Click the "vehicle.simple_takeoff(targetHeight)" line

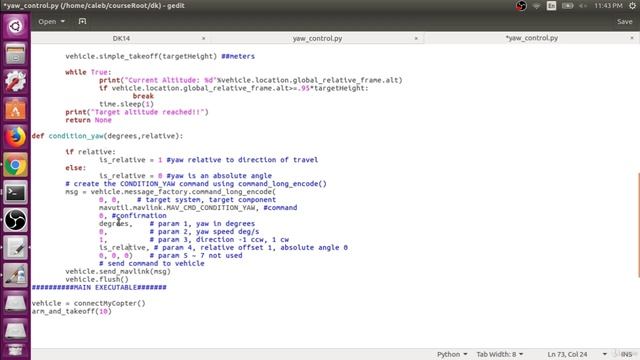(160, 56)
